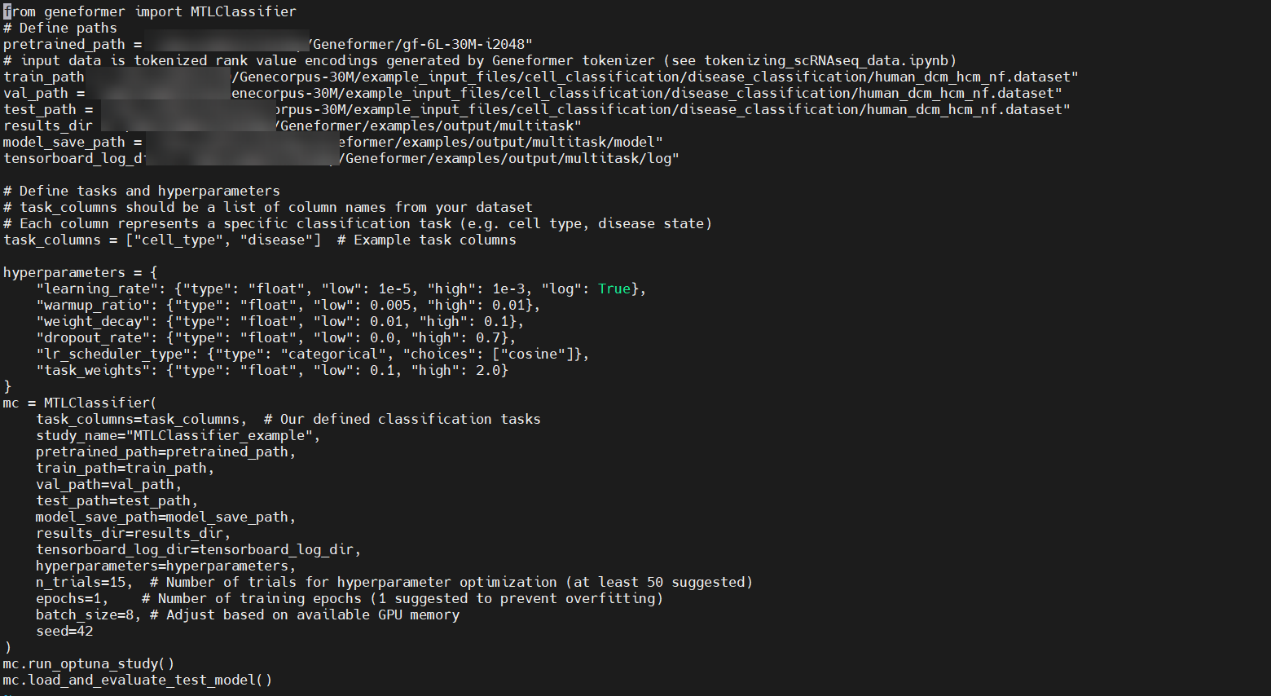Click the "# Define paths" comment
Screen dimensions: 1271x696
tap(60, 28)
